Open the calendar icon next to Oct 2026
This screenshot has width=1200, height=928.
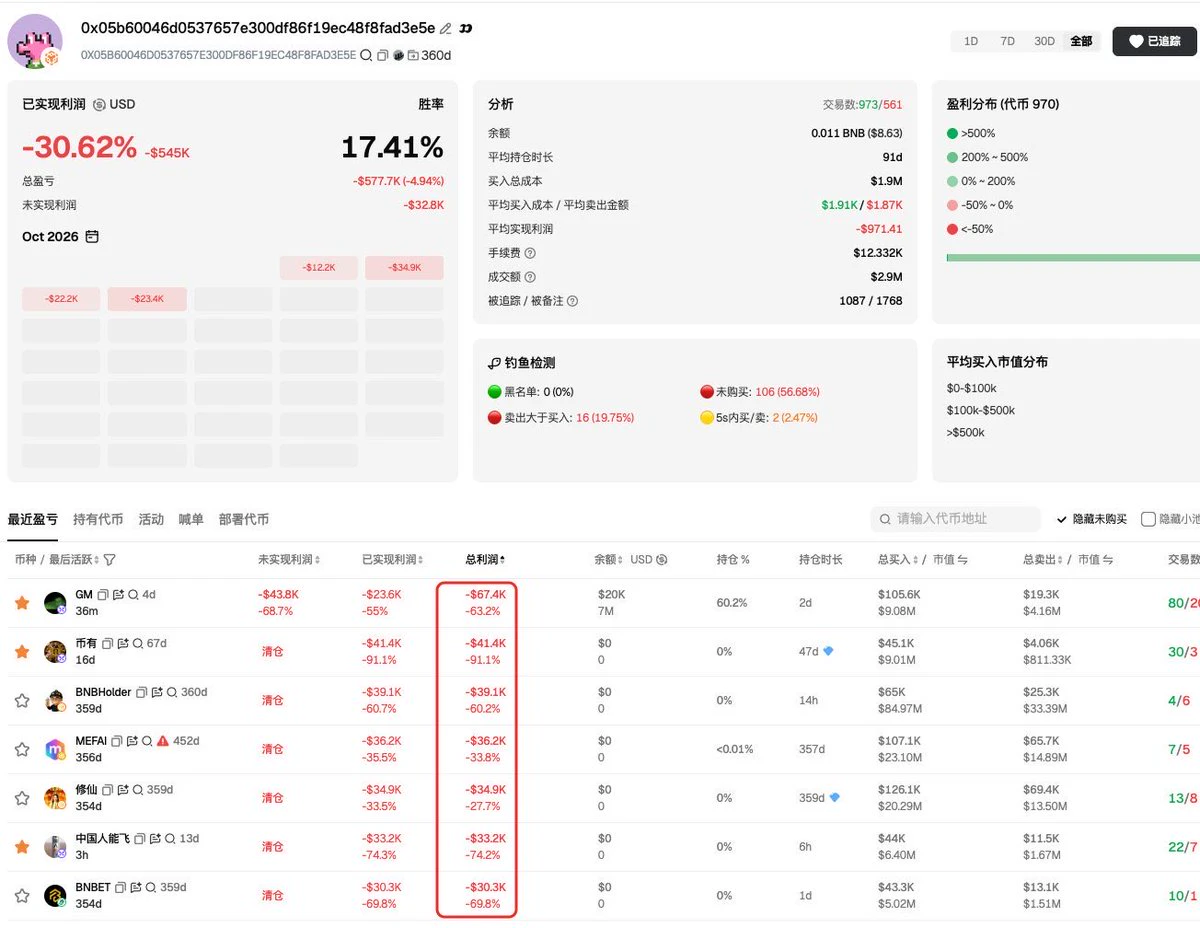pos(92,237)
